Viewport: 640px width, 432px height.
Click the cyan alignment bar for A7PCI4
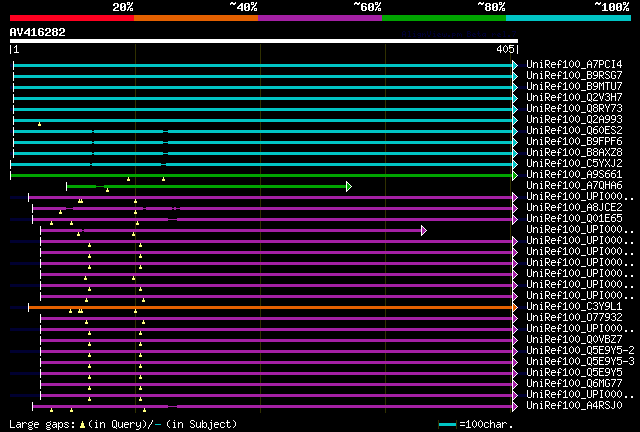click(263, 65)
